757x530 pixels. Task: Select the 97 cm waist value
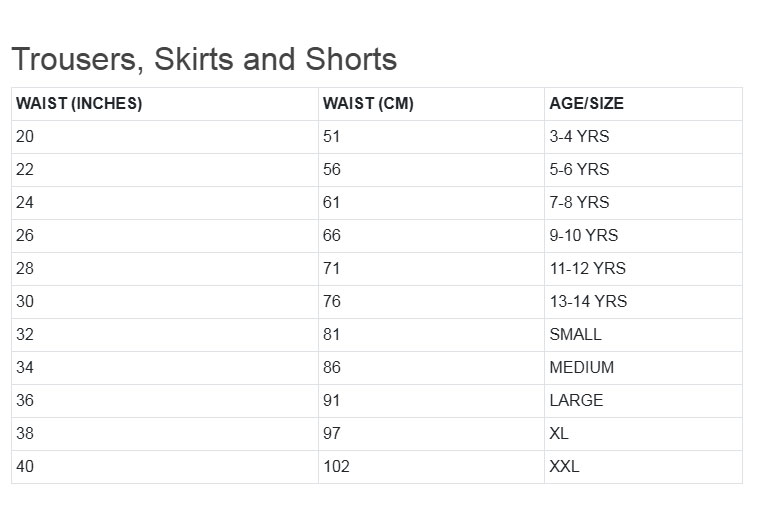tap(332, 433)
